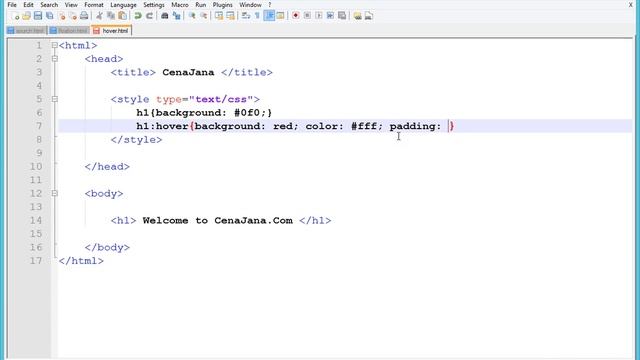Click the "text/css" attribute value
This screenshot has width=640, height=360.
(x=221, y=99)
